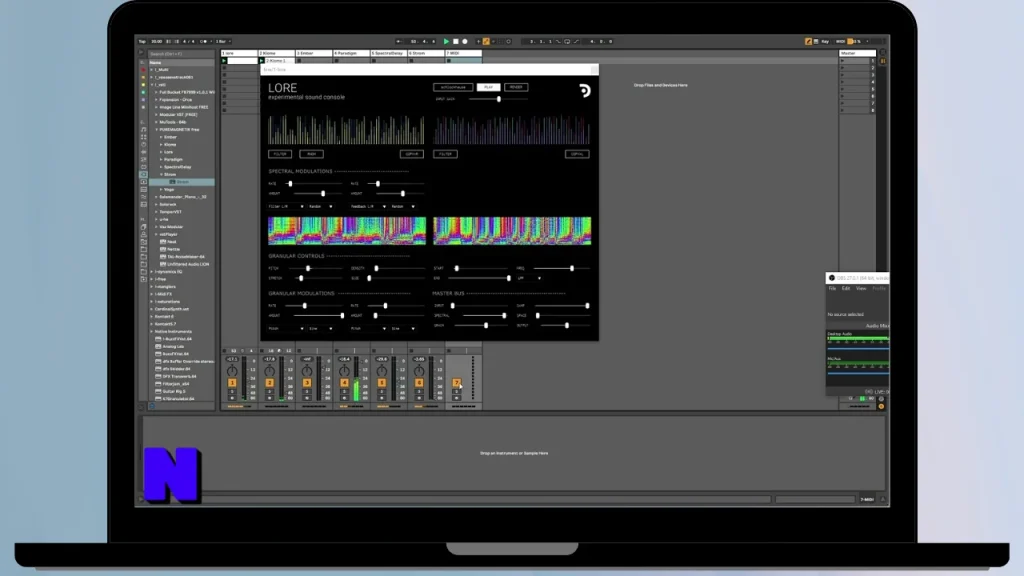Viewport: 1024px width, 576px height.
Task: Click the Key map mode button
Action: [x=825, y=41]
